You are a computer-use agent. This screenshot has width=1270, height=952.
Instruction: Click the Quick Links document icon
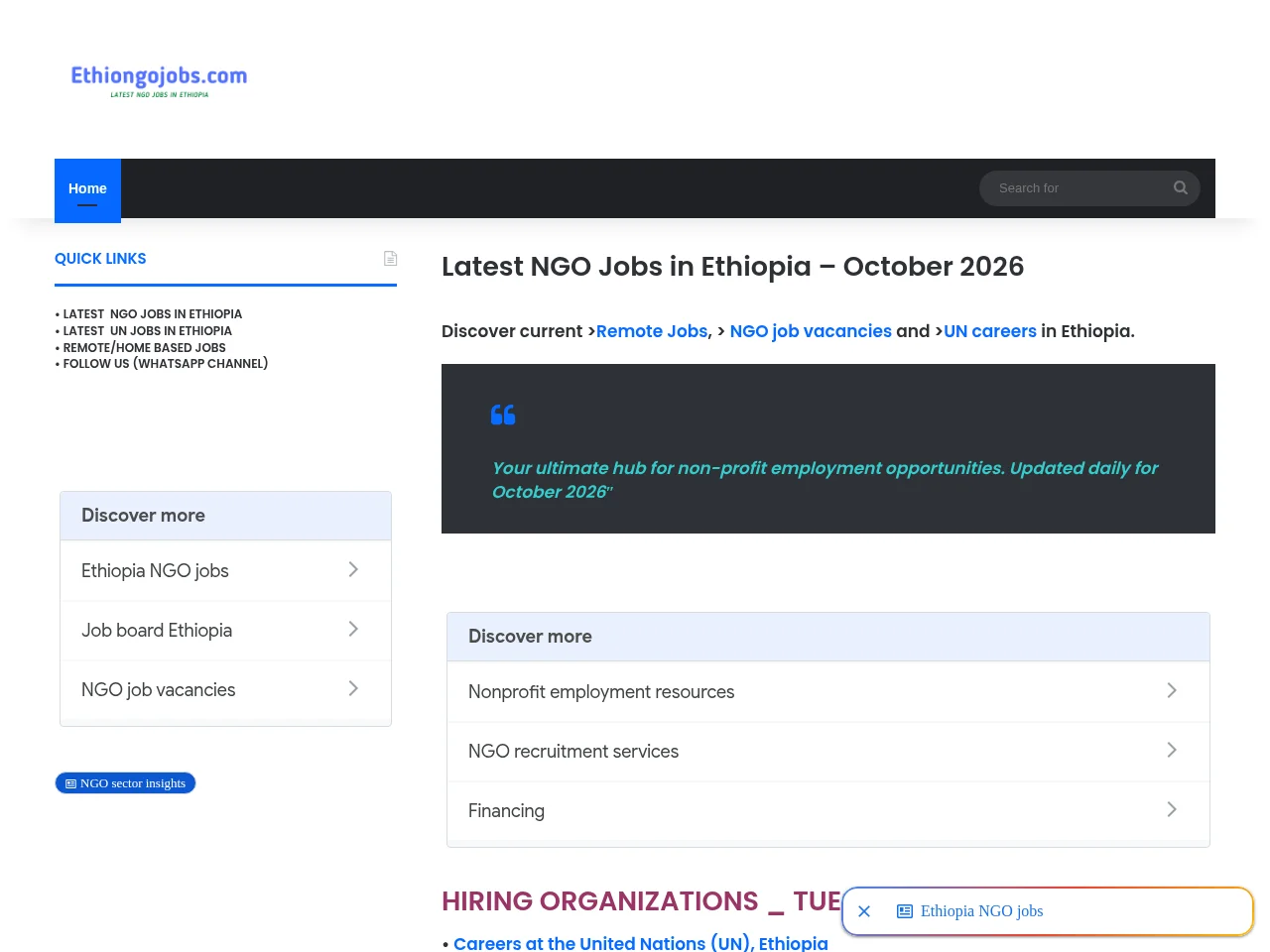click(x=391, y=258)
